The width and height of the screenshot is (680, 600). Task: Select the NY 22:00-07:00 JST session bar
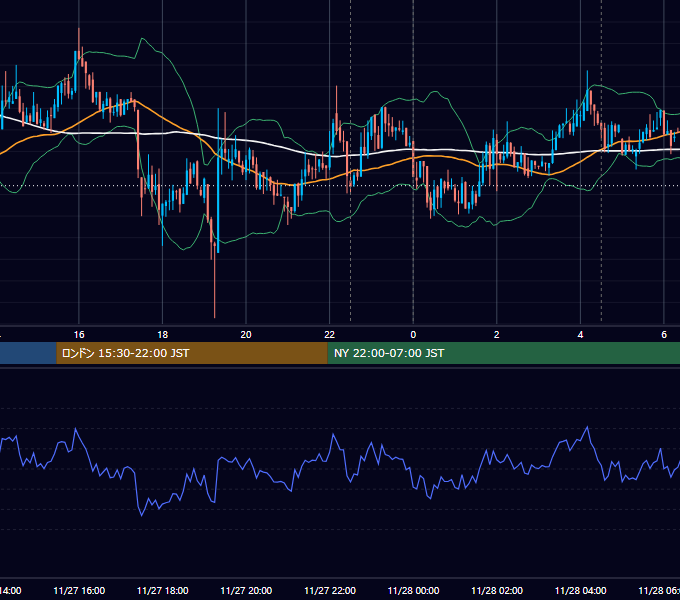[503, 353]
